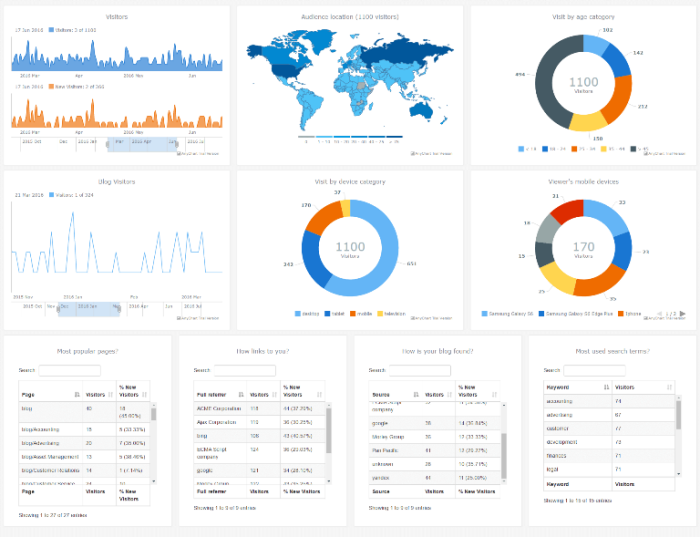
Task: Select 'google' row in referrer table
Action: 260,470
